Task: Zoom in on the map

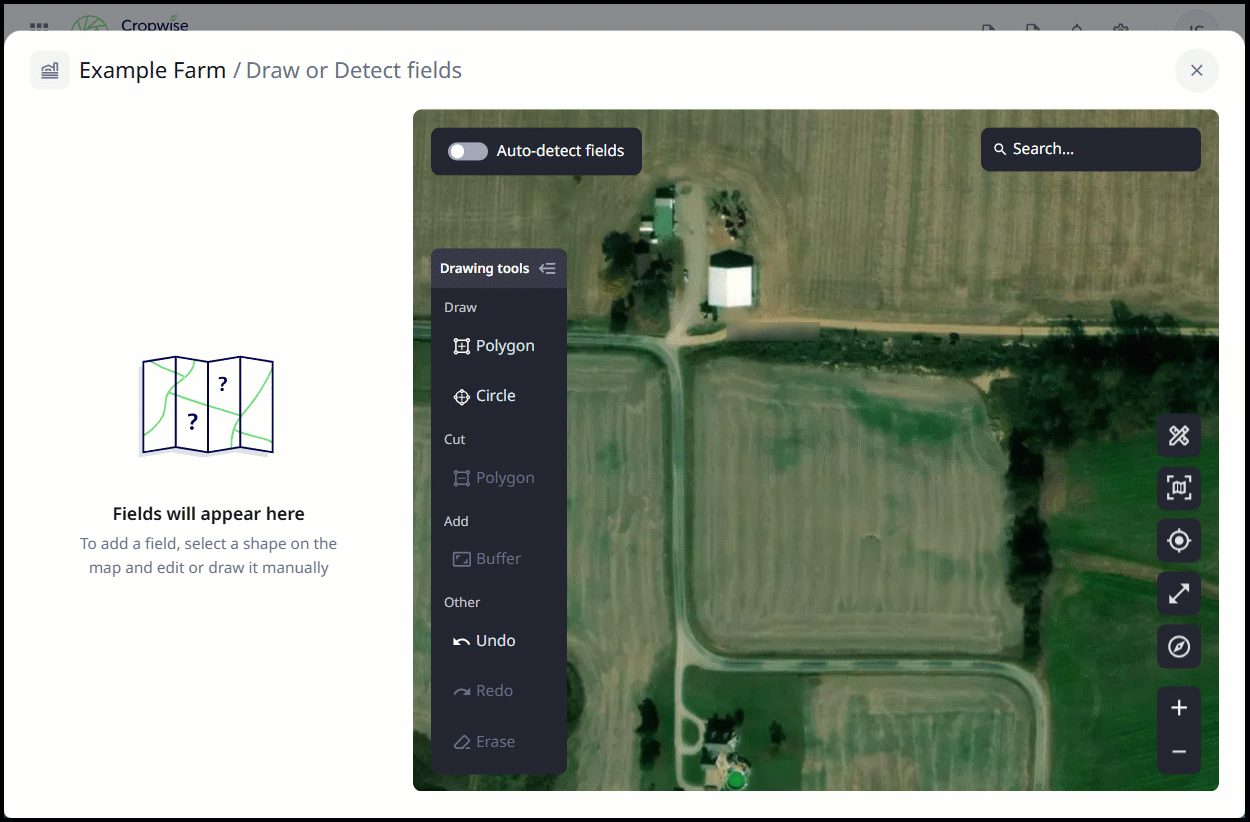Action: point(1179,708)
